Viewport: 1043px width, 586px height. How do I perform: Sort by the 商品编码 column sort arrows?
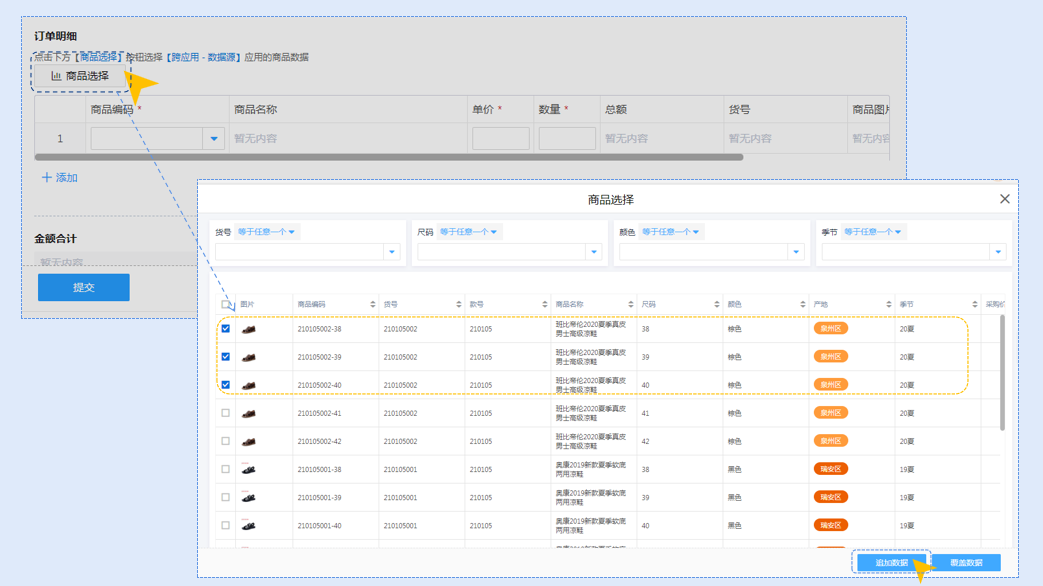click(x=373, y=305)
